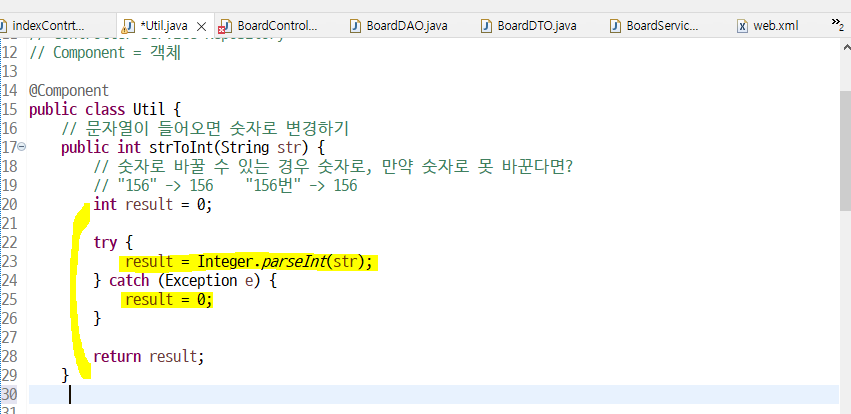Click line number 23 in the gutter
The image size is (851, 414).
click(x=9, y=262)
